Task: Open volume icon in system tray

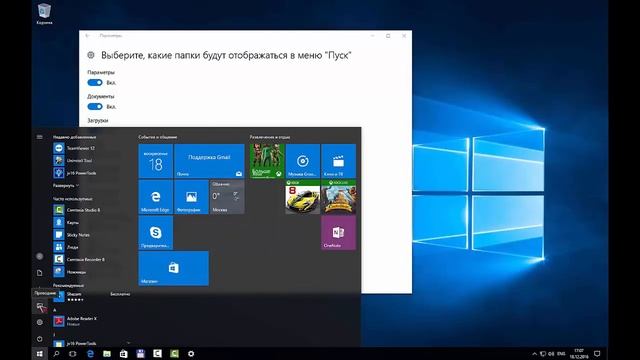Action: [x=551, y=354]
